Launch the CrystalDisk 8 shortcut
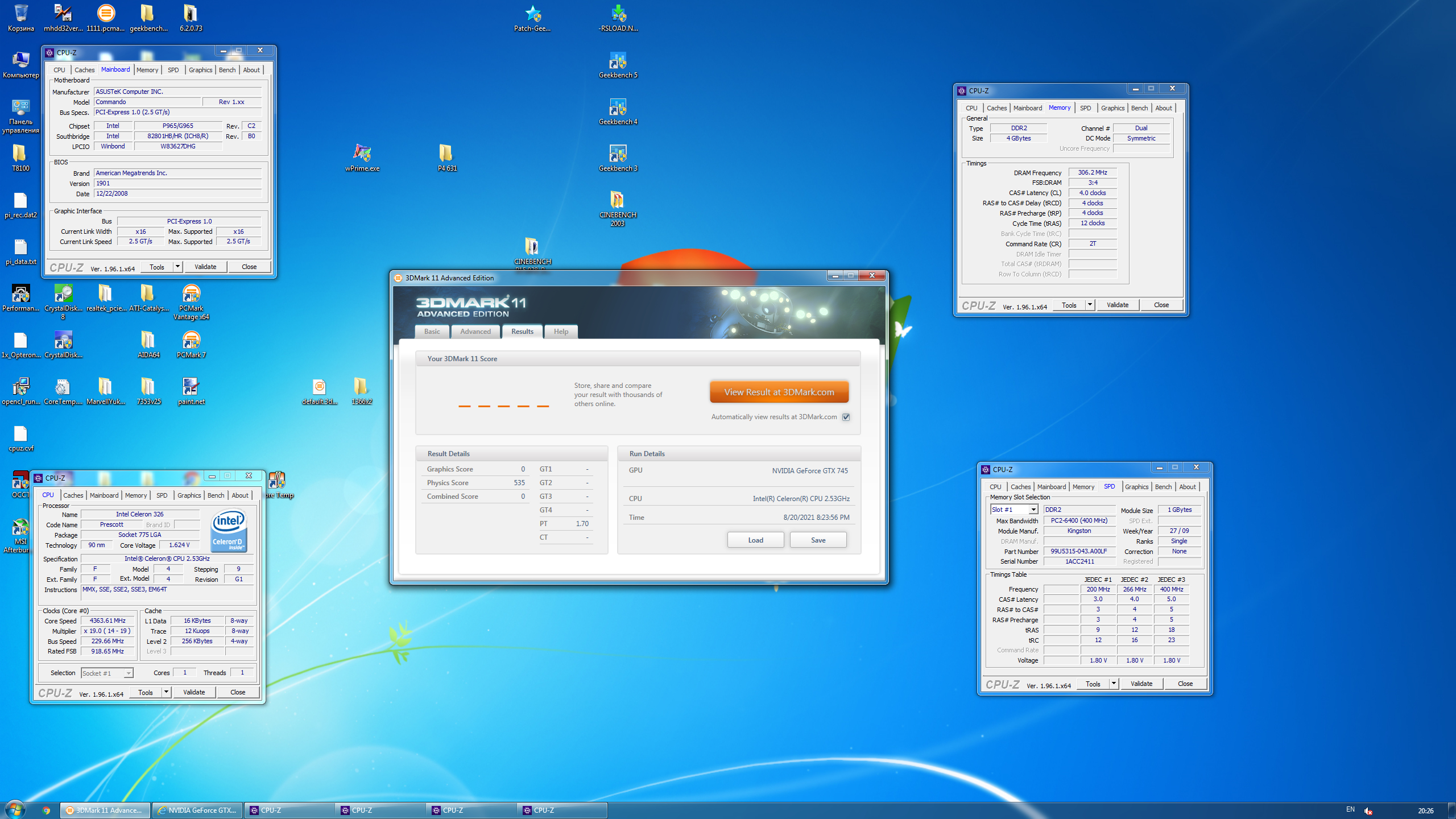 pyautogui.click(x=63, y=301)
